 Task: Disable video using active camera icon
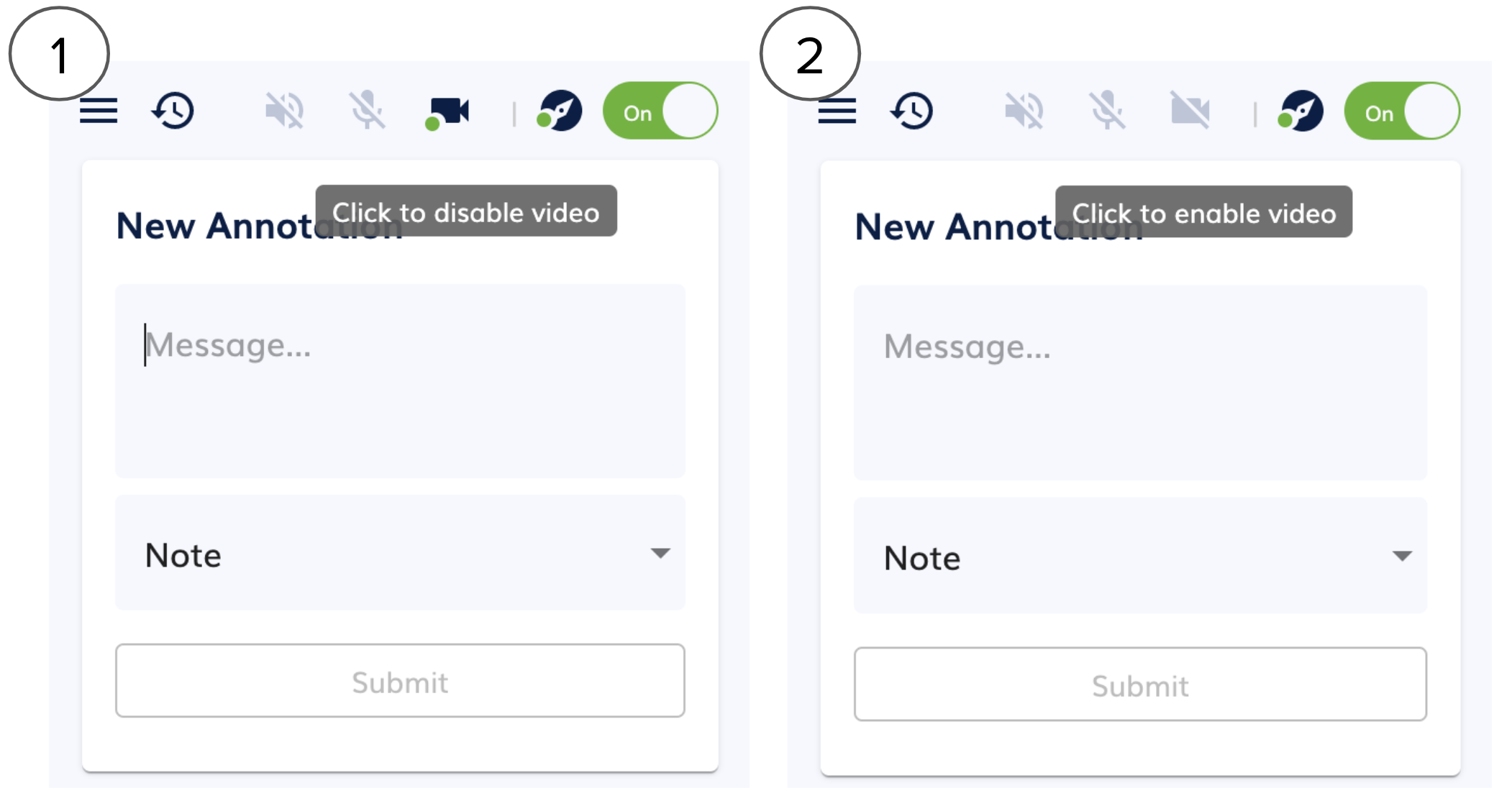[x=447, y=113]
